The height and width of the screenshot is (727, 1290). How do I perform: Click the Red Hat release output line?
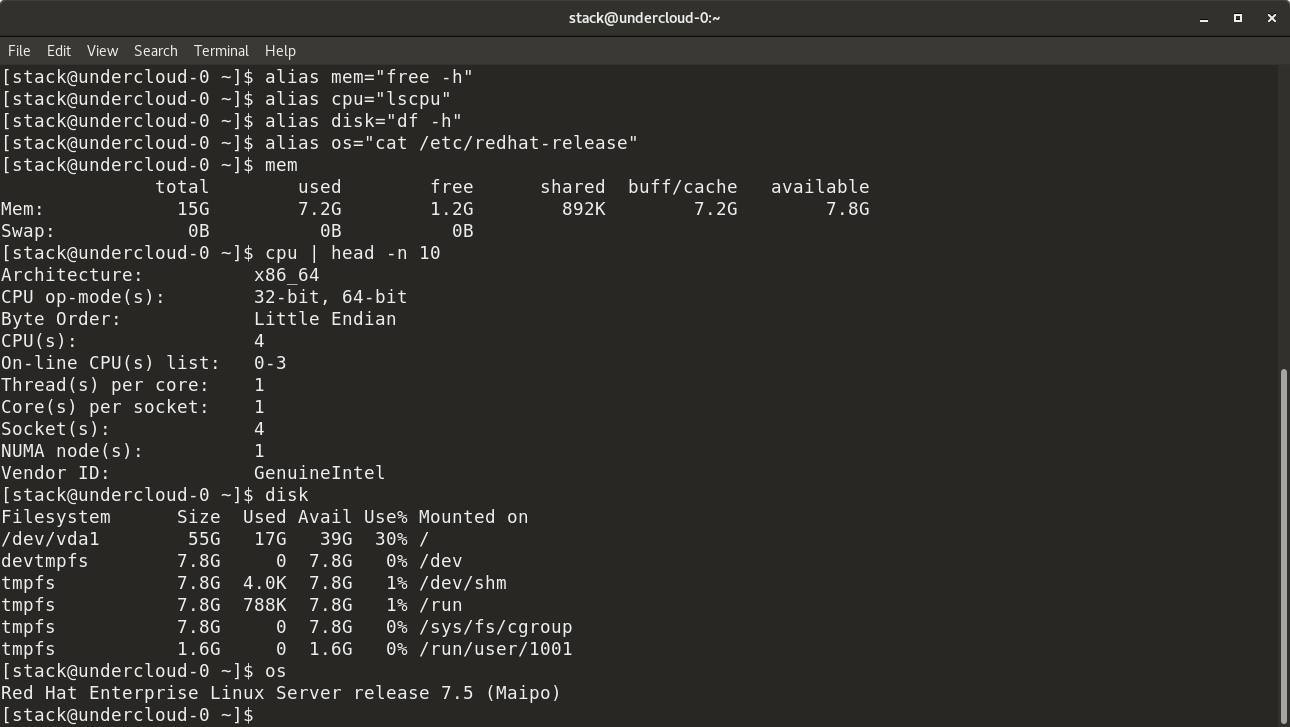(x=280, y=692)
